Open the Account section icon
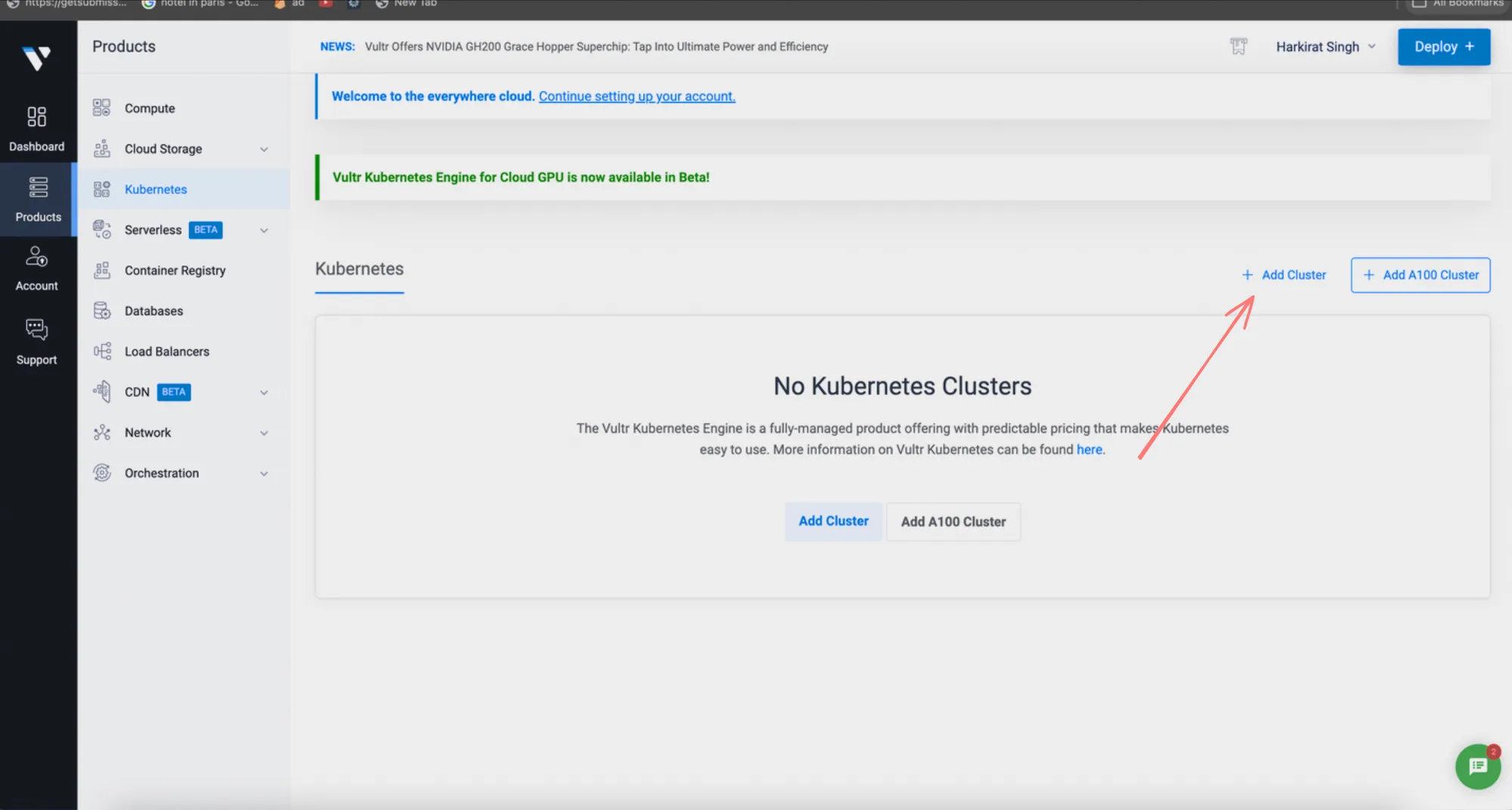 click(36, 257)
